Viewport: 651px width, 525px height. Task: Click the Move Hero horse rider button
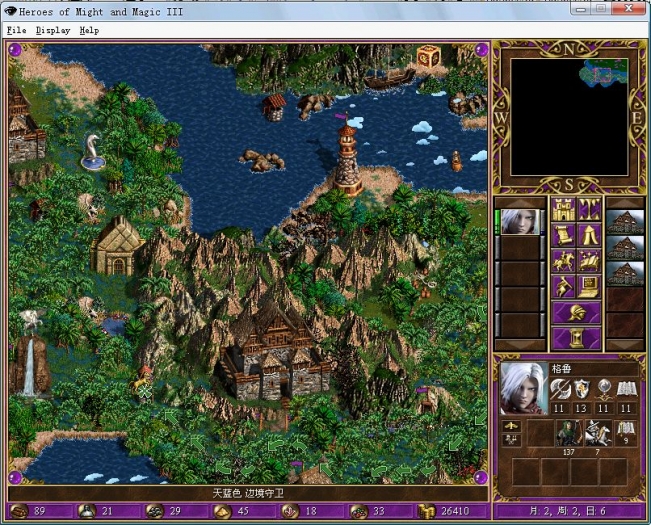coord(563,261)
